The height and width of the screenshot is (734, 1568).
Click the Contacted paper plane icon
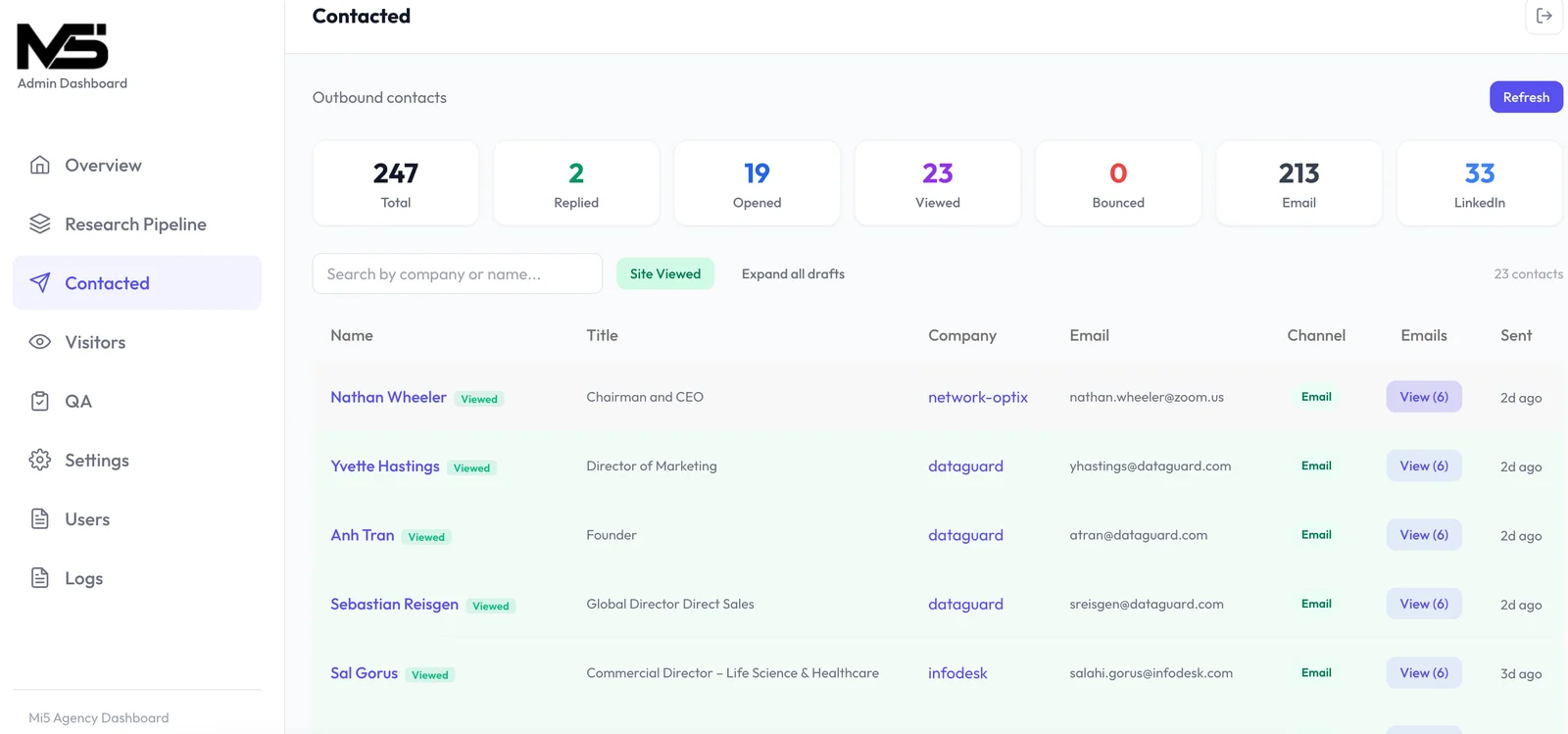(40, 282)
